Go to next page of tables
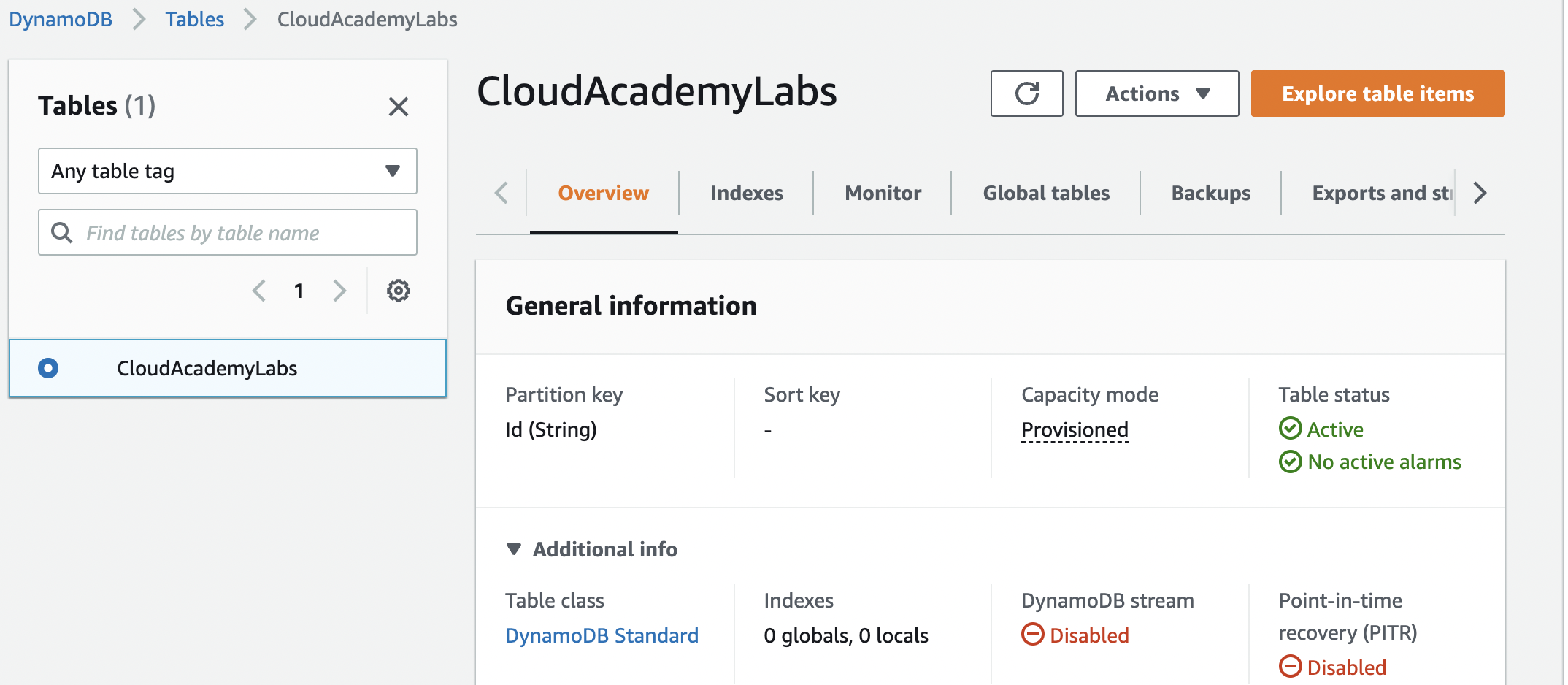 339,290
